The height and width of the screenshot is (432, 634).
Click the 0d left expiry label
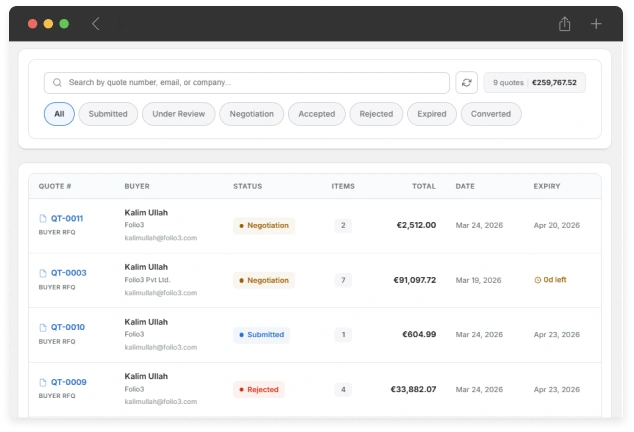(555, 280)
